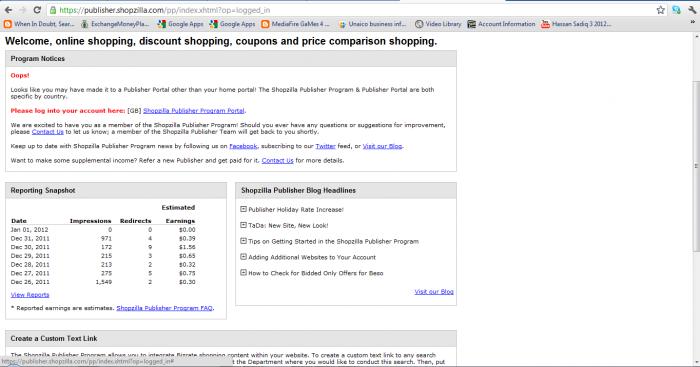Open the Video Library bookmark
The width and height of the screenshot is (700, 367).
(x=438, y=24)
